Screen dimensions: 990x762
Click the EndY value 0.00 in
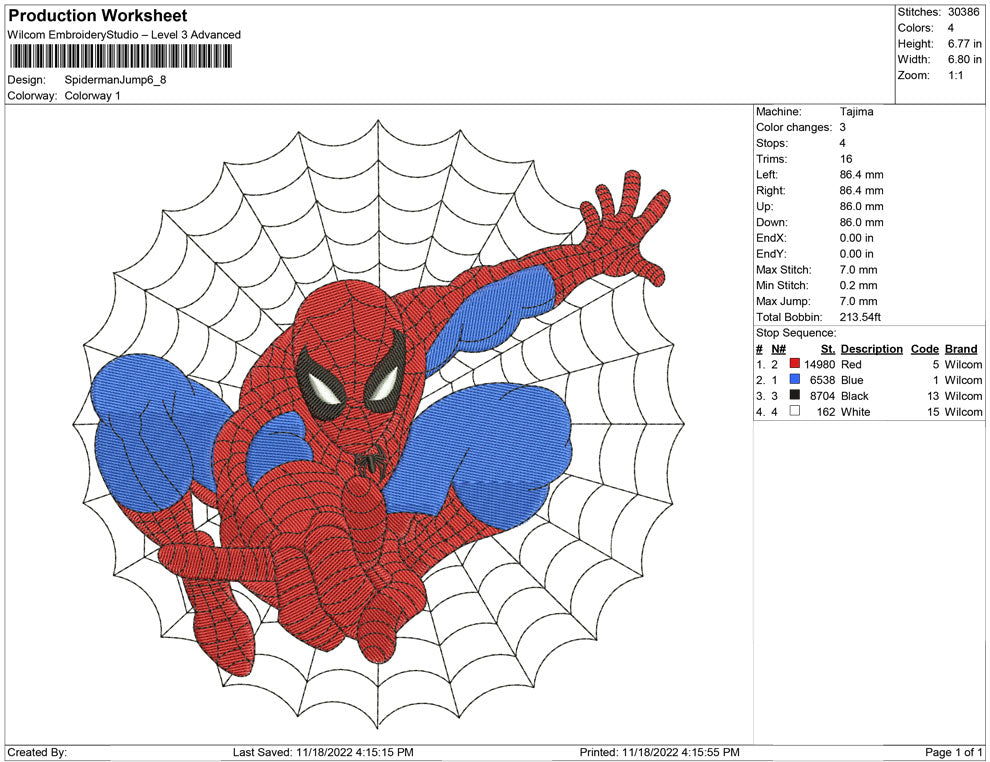tap(857, 254)
